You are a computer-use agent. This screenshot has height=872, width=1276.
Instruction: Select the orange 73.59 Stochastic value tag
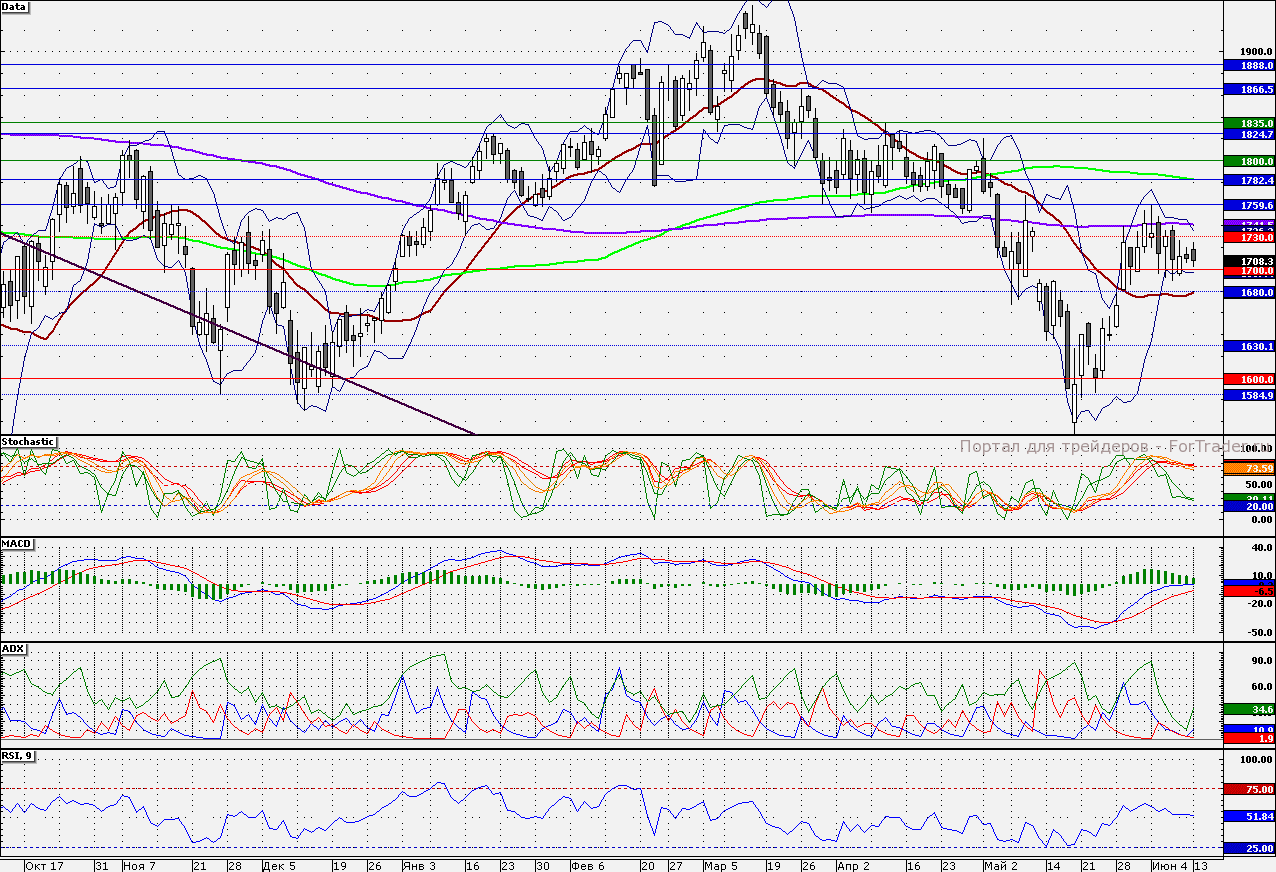(x=1249, y=468)
